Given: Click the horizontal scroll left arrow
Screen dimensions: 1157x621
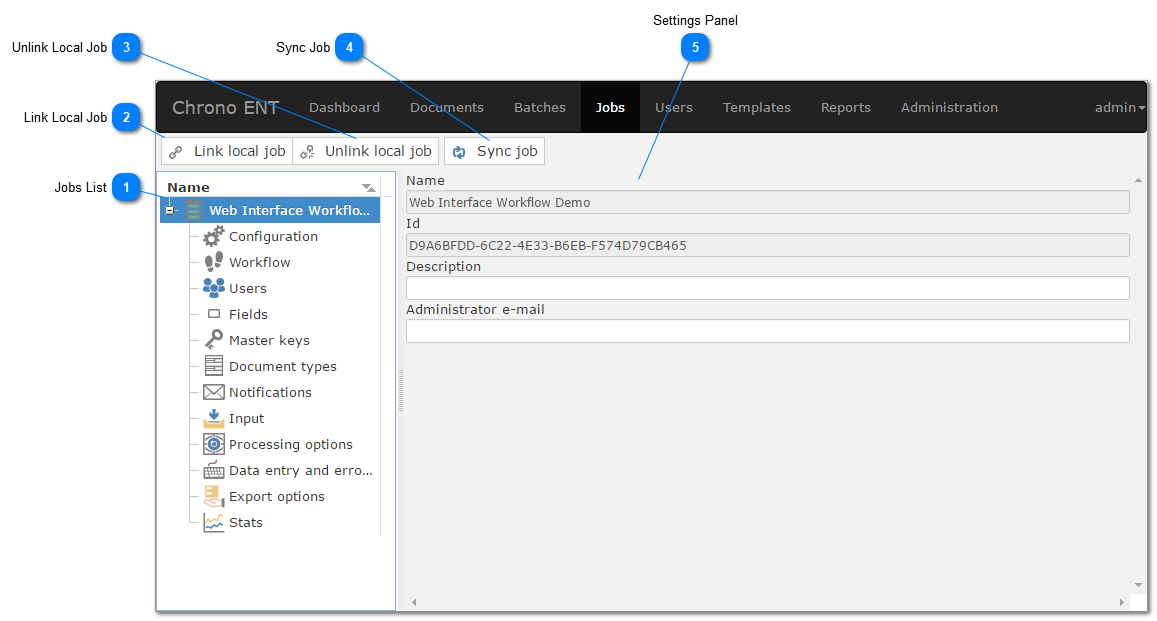Looking at the screenshot, I should [x=414, y=603].
